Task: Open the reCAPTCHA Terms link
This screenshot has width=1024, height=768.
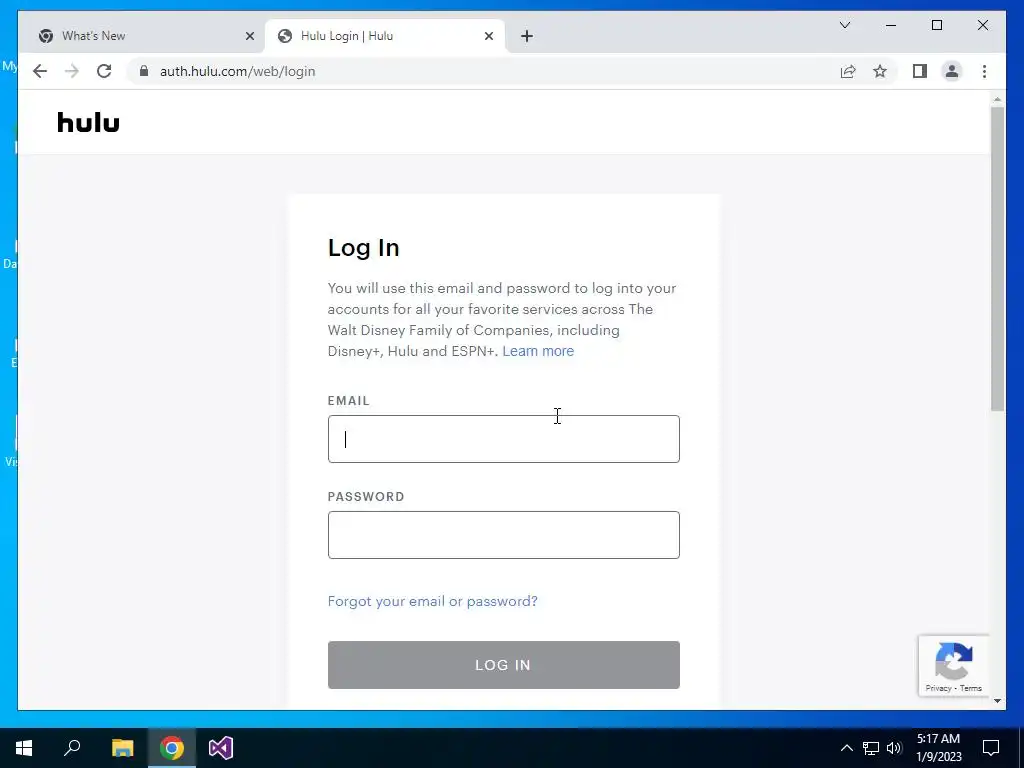Action: 970,688
